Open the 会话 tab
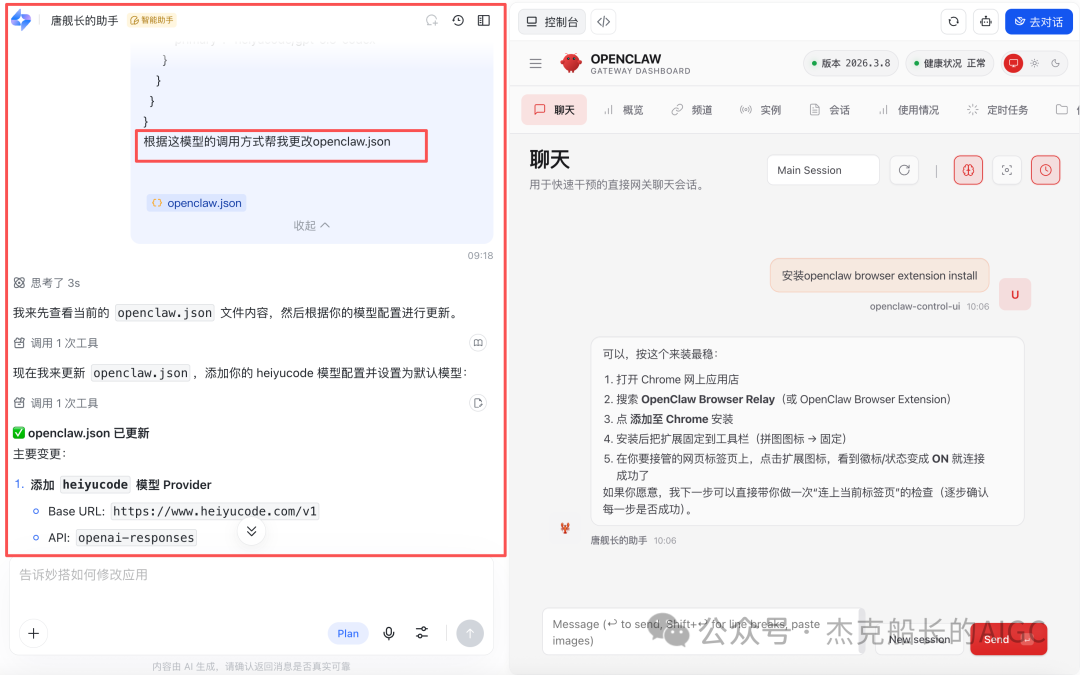 829,110
